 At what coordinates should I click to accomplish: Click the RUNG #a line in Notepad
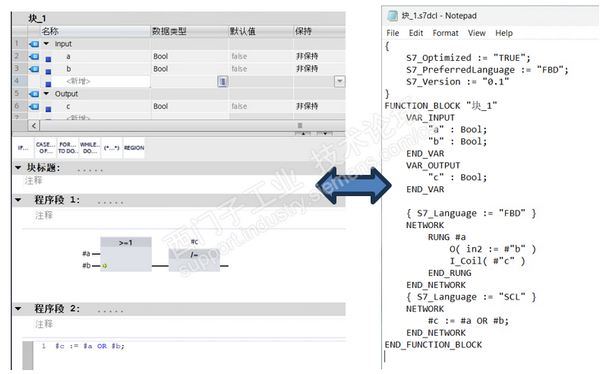click(447, 237)
